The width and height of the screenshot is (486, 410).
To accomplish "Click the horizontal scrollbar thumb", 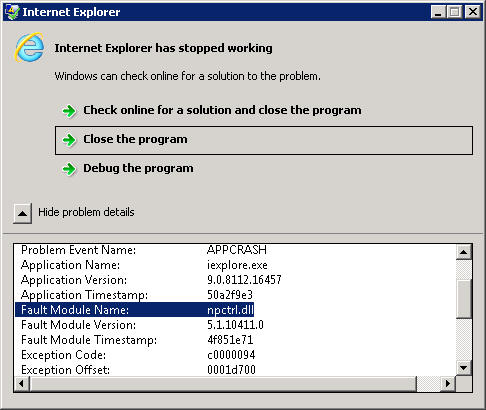I will tap(223, 384).
